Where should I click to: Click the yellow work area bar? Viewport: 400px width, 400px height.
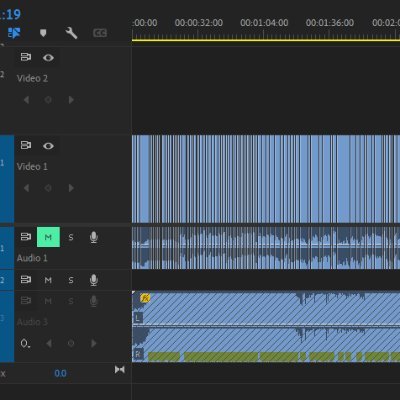266,40
